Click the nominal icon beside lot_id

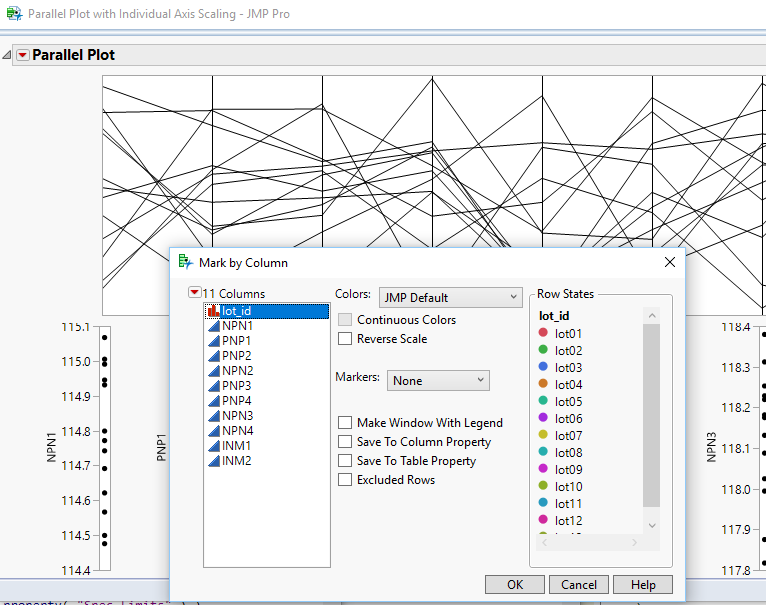tap(213, 311)
